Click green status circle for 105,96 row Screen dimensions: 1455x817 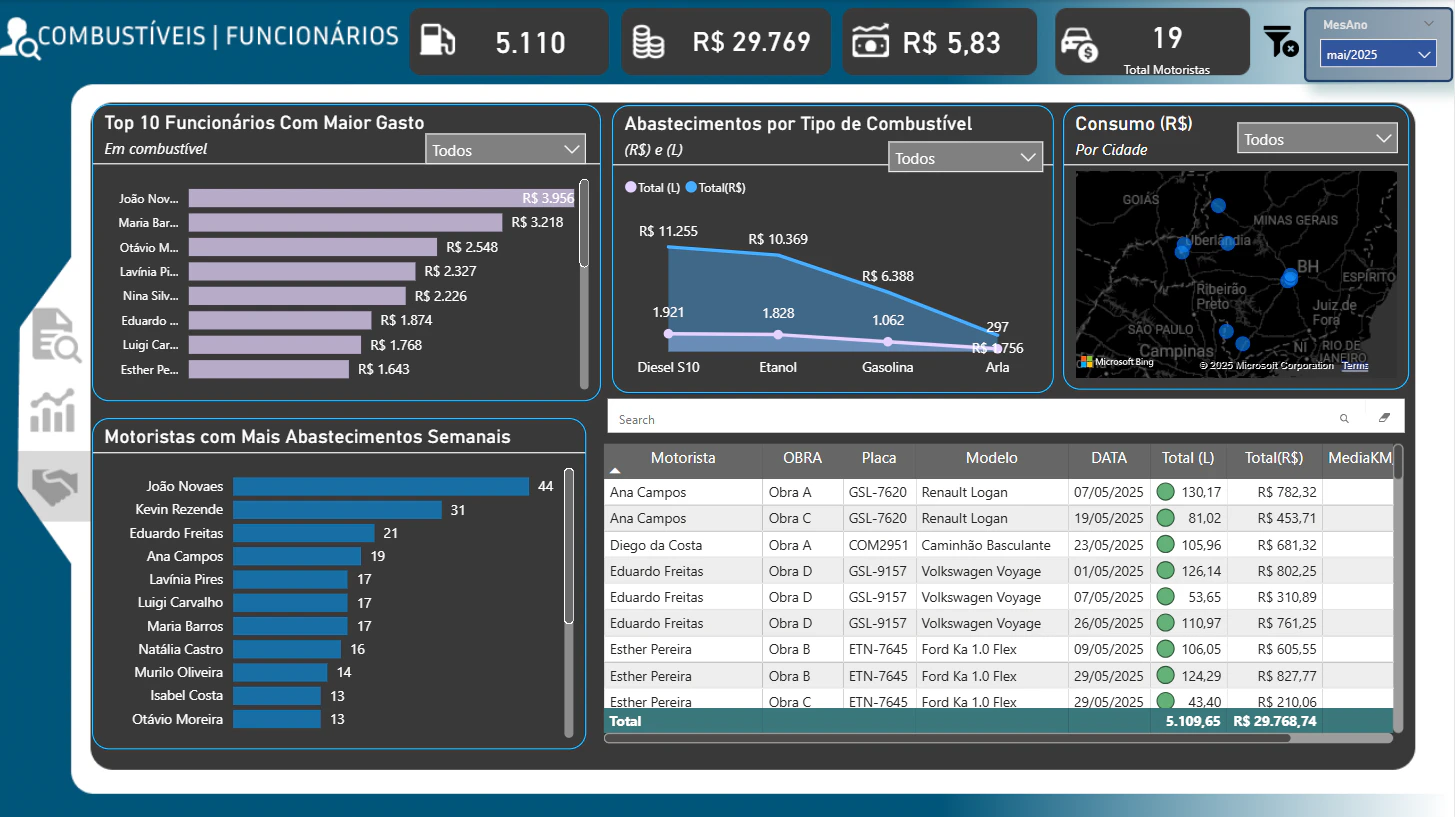1165,545
